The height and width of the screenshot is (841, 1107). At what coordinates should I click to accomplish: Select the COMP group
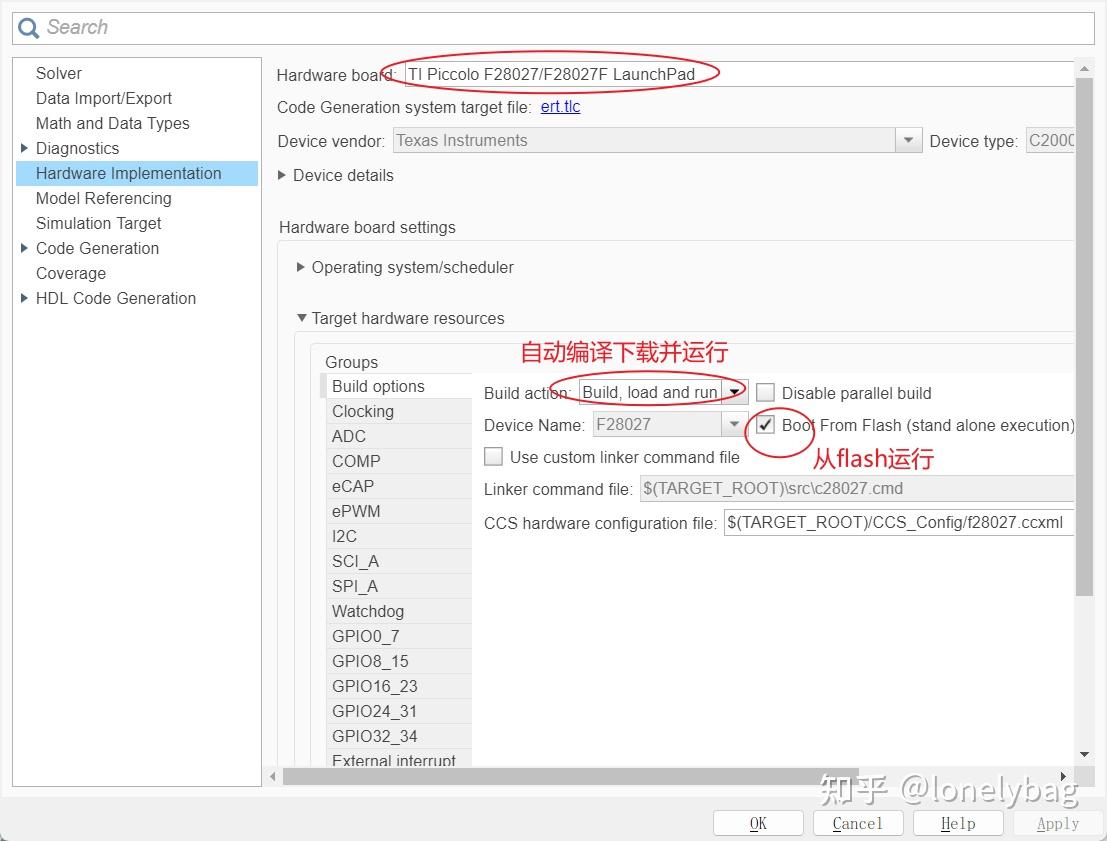398,461
